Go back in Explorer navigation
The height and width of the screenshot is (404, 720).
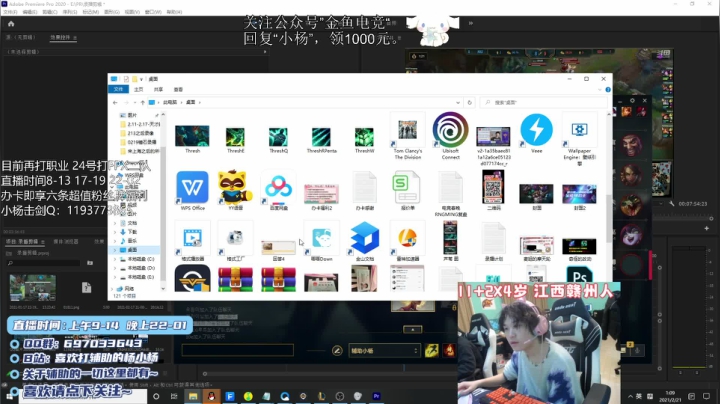click(x=115, y=102)
